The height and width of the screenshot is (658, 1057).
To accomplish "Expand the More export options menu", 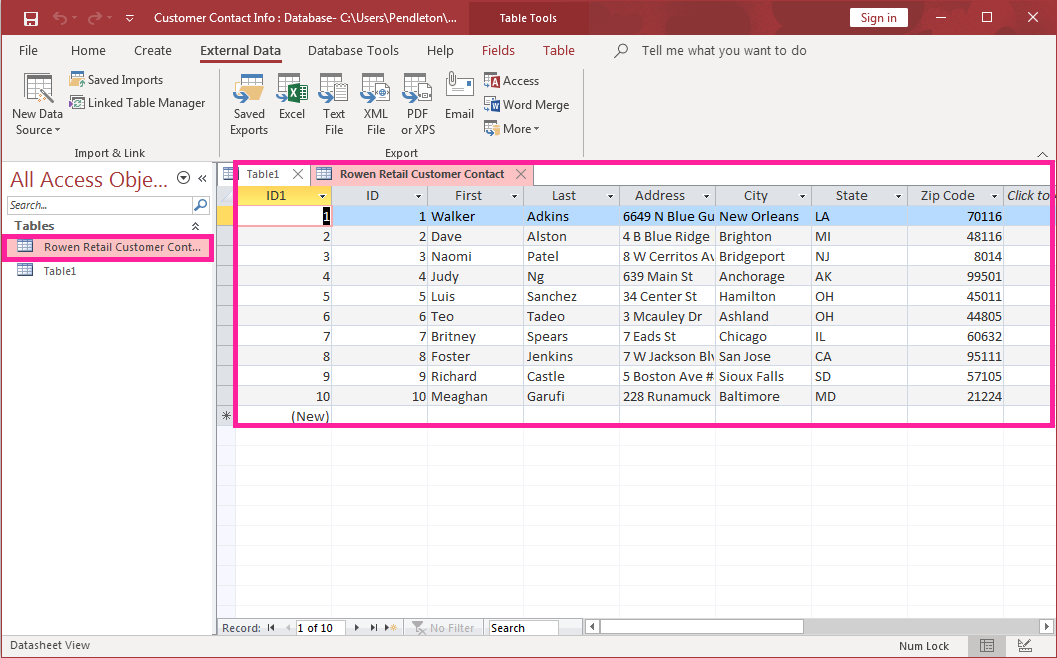I will [512, 128].
